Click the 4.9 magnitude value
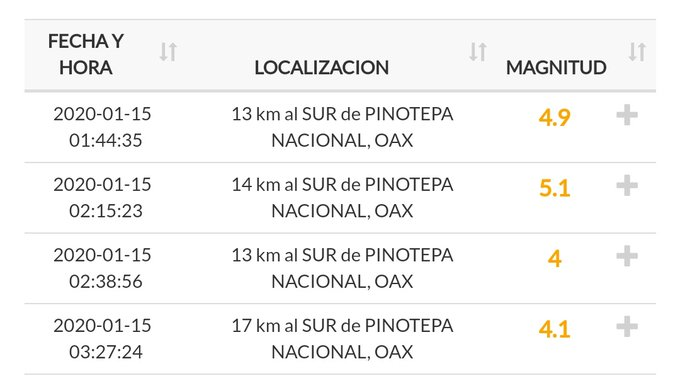Image resolution: width=680 pixels, height=388 pixels. [x=554, y=117]
